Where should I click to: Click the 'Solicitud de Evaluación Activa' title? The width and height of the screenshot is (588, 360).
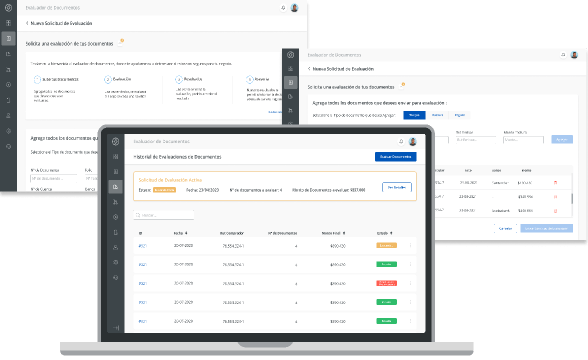[170, 180]
